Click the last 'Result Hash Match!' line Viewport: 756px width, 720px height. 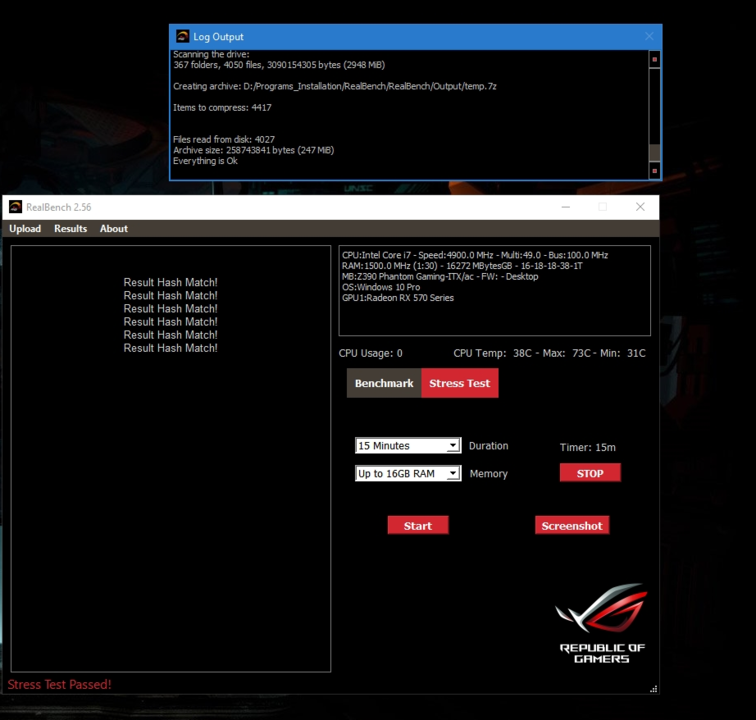(x=171, y=348)
